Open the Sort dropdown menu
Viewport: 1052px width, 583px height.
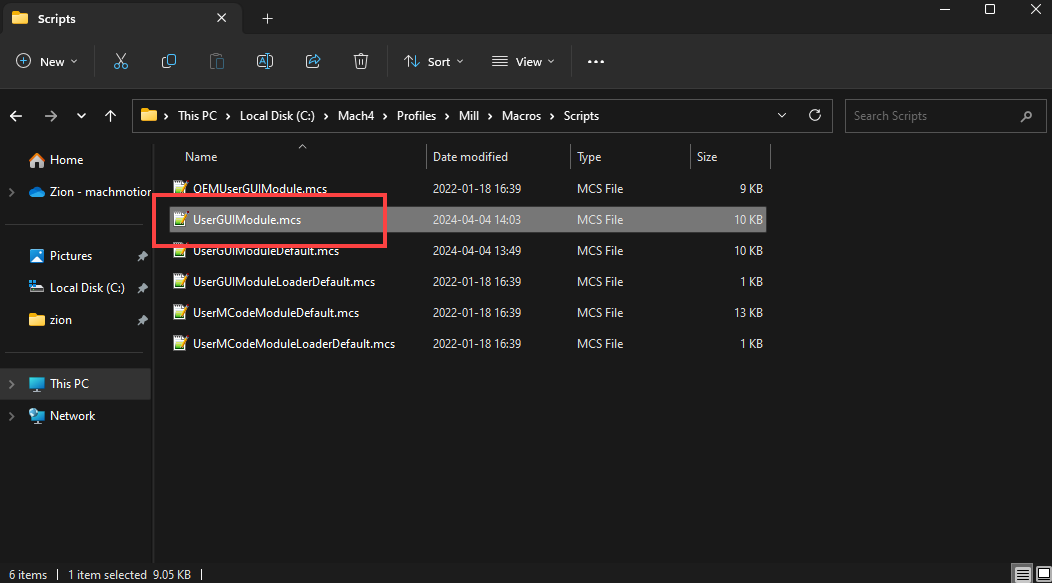click(x=434, y=62)
